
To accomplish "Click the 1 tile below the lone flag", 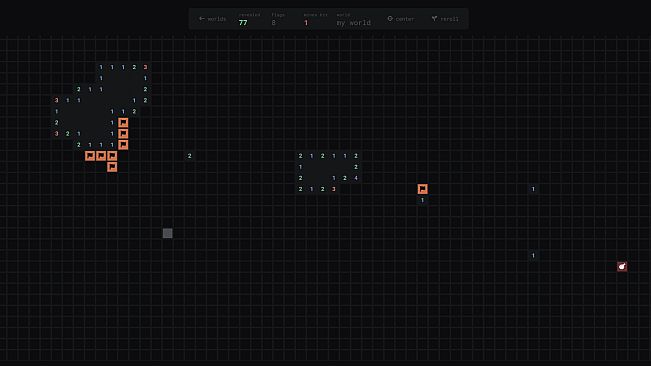I will (x=422, y=200).
